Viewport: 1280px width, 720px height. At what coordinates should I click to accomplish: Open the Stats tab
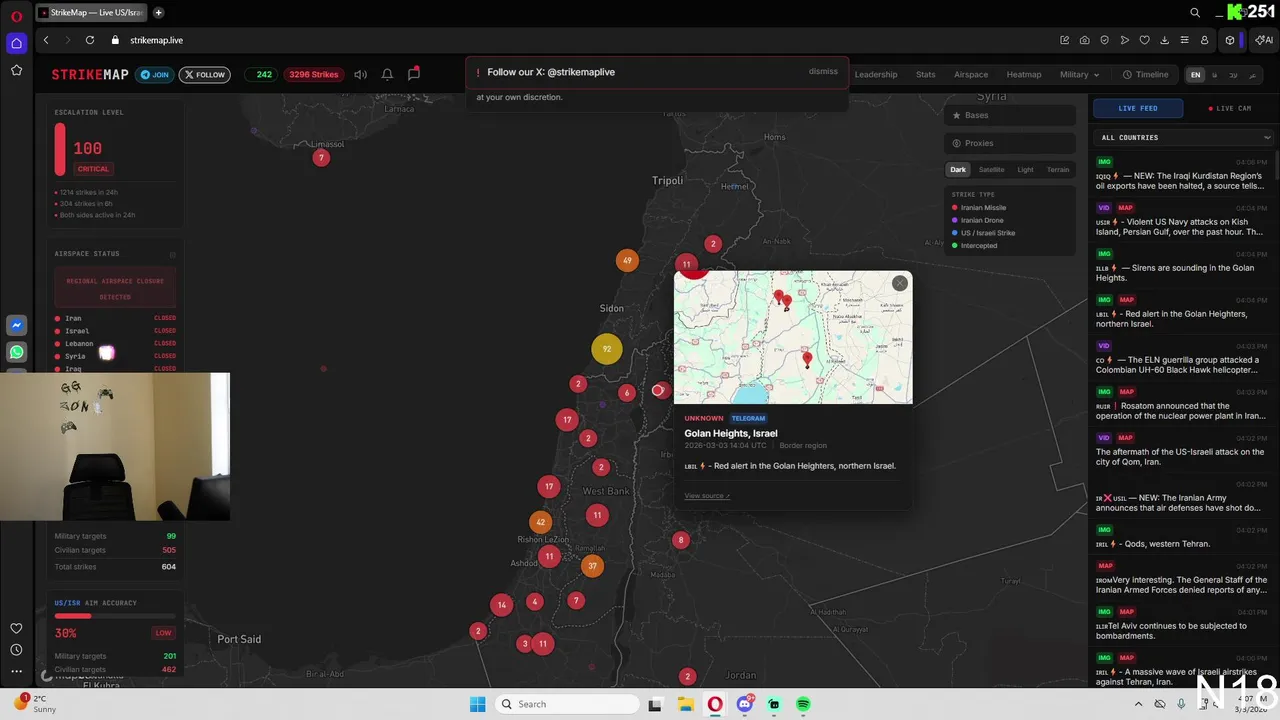click(x=926, y=74)
